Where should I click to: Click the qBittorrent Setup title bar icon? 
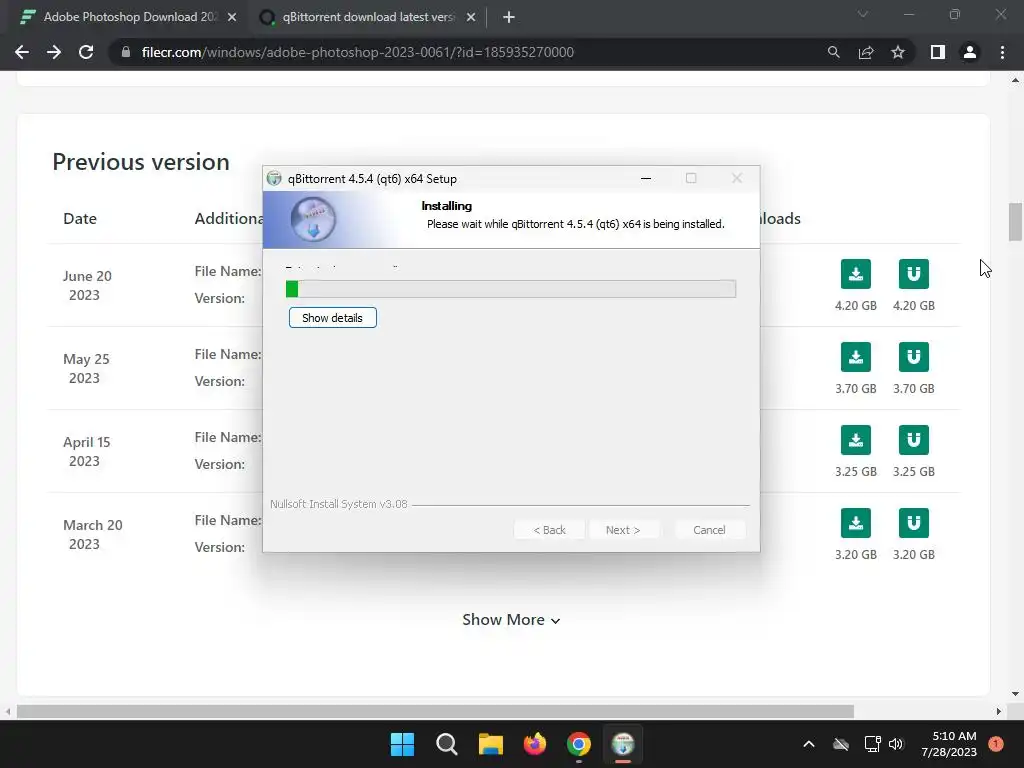coord(274,178)
